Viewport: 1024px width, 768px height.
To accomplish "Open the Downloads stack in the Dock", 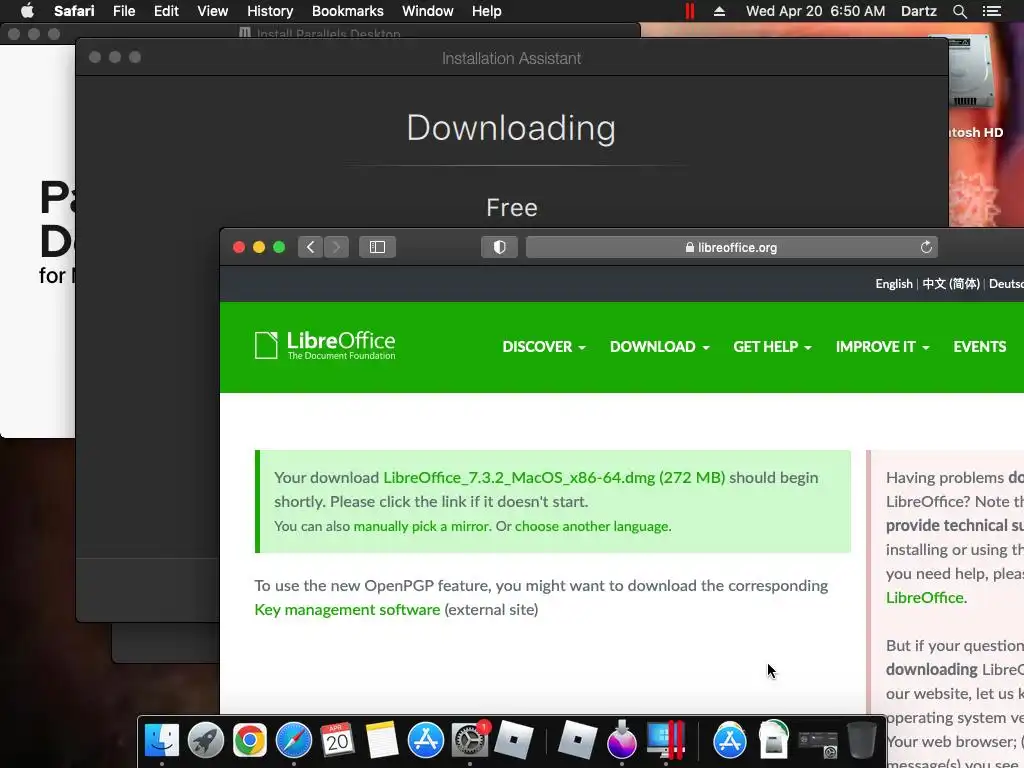I will (x=773, y=741).
